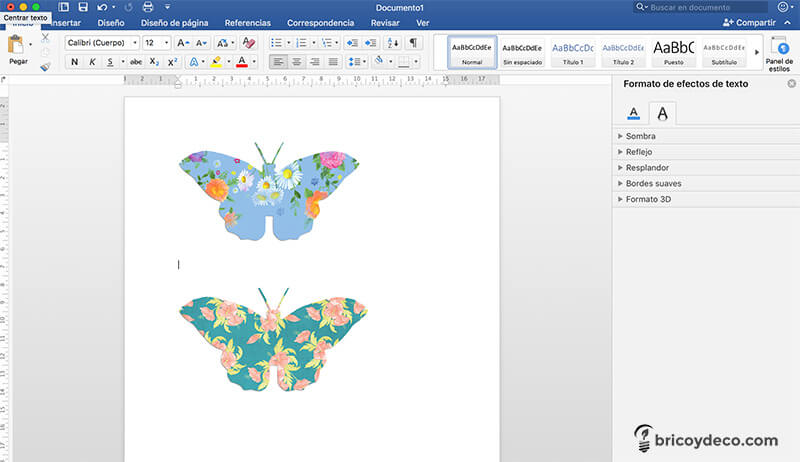
Task: Select the format painter brush icon
Action: point(45,67)
